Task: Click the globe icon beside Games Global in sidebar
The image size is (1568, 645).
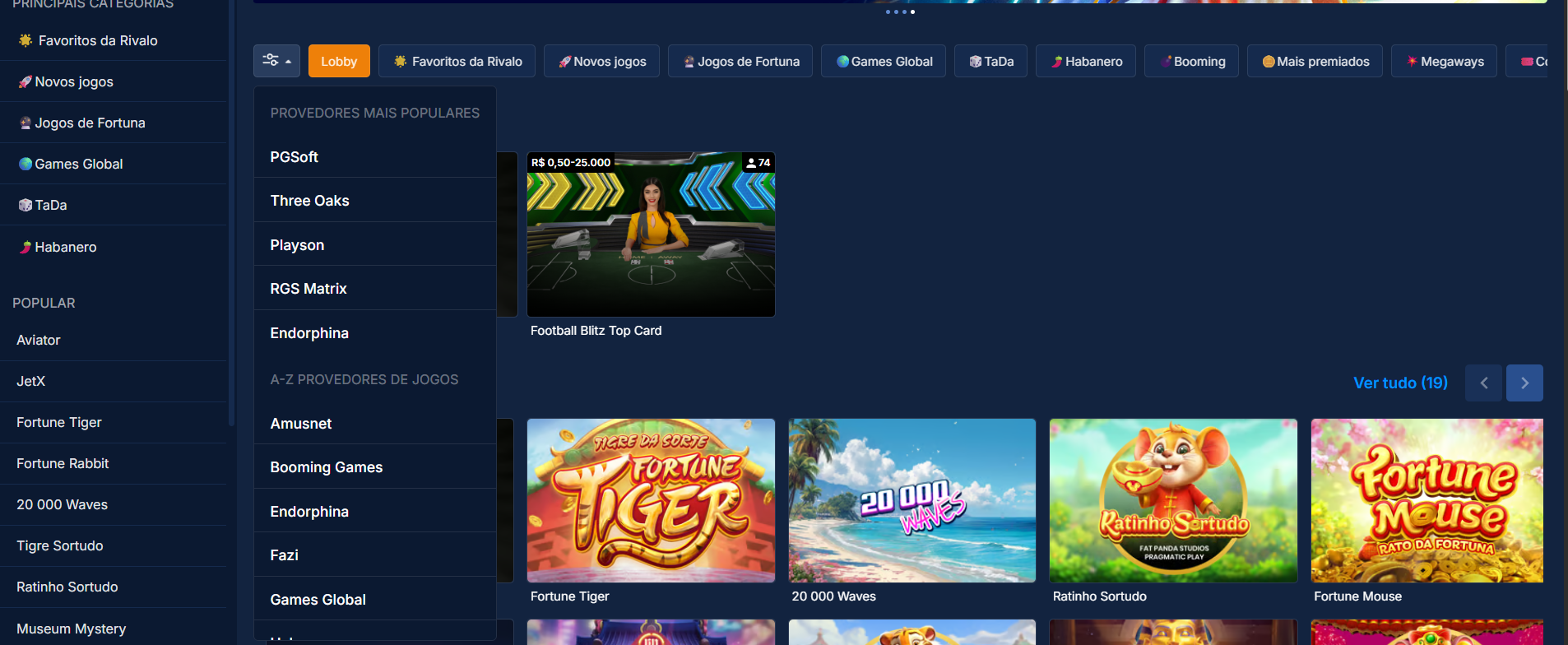Action: [x=26, y=164]
